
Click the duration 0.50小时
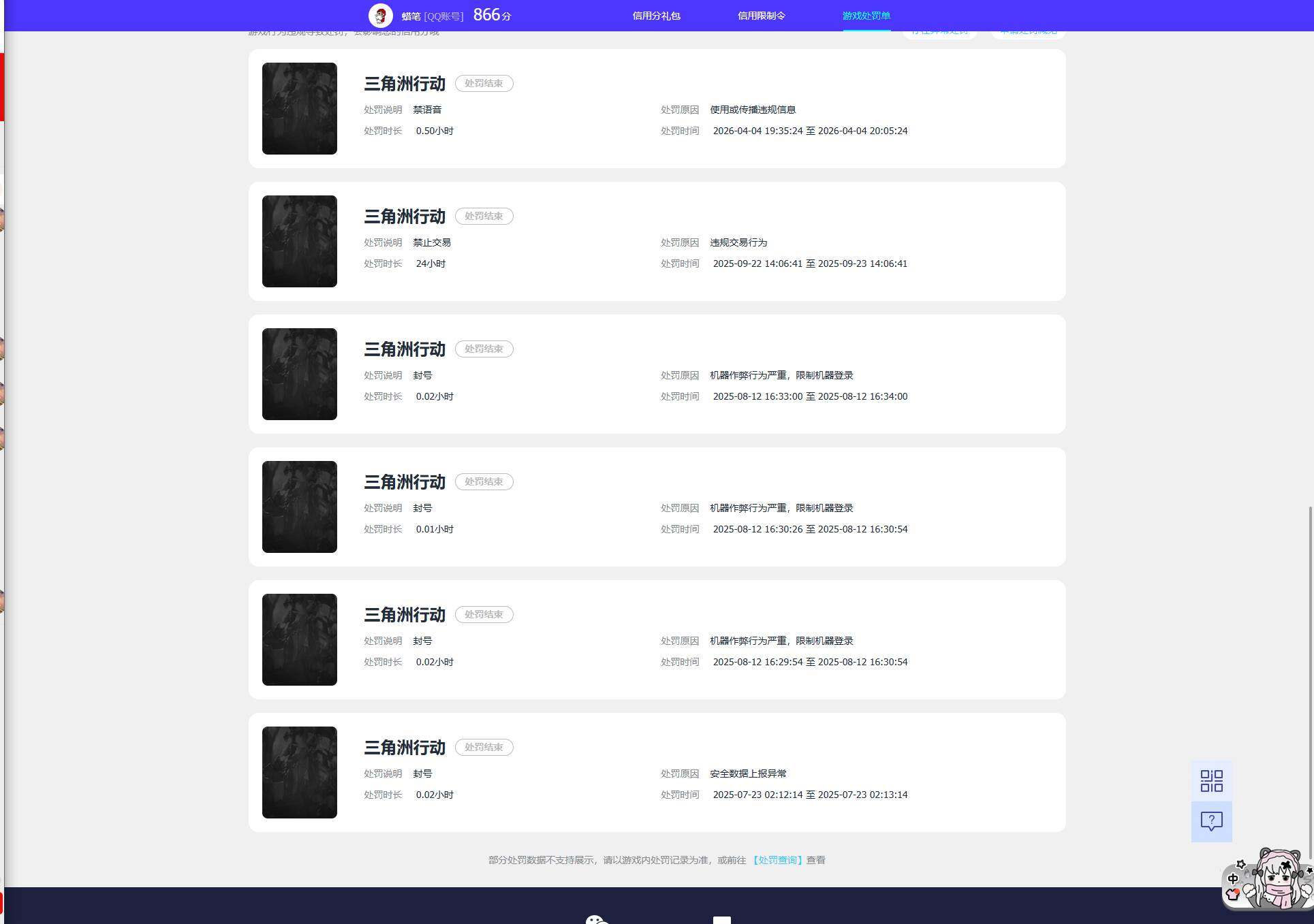tap(435, 131)
